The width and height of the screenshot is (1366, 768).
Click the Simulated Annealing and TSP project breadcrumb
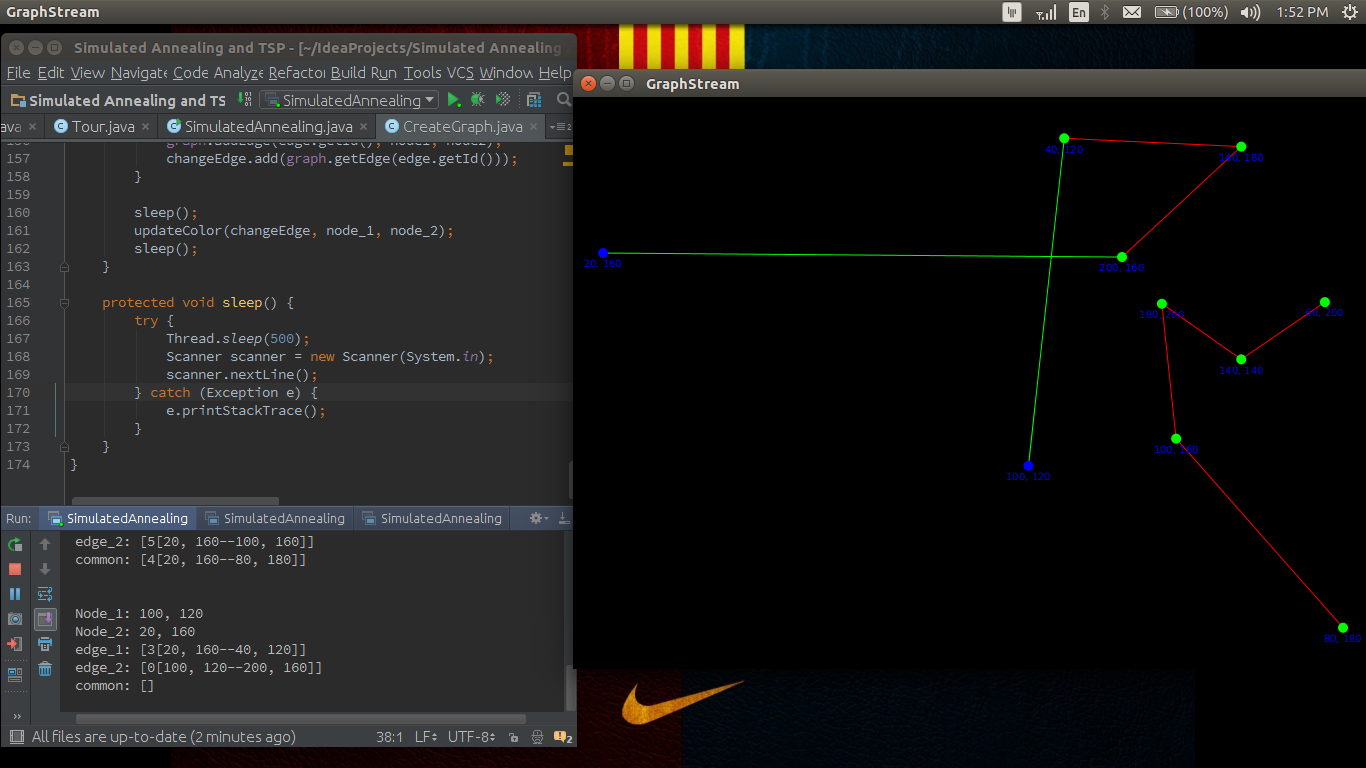118,100
